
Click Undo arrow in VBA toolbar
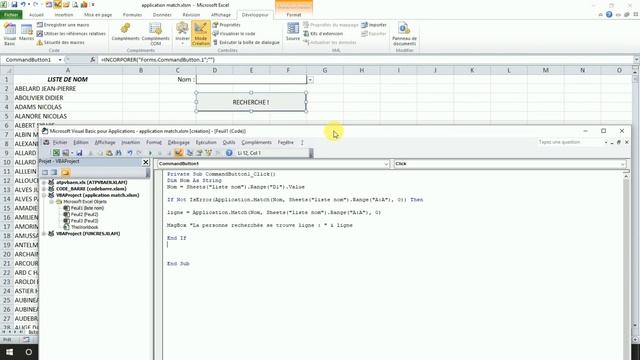click(x=130, y=153)
